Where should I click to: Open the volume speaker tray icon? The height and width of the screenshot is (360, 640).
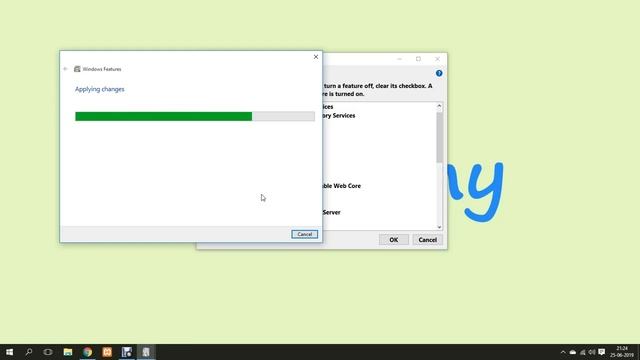592,352
